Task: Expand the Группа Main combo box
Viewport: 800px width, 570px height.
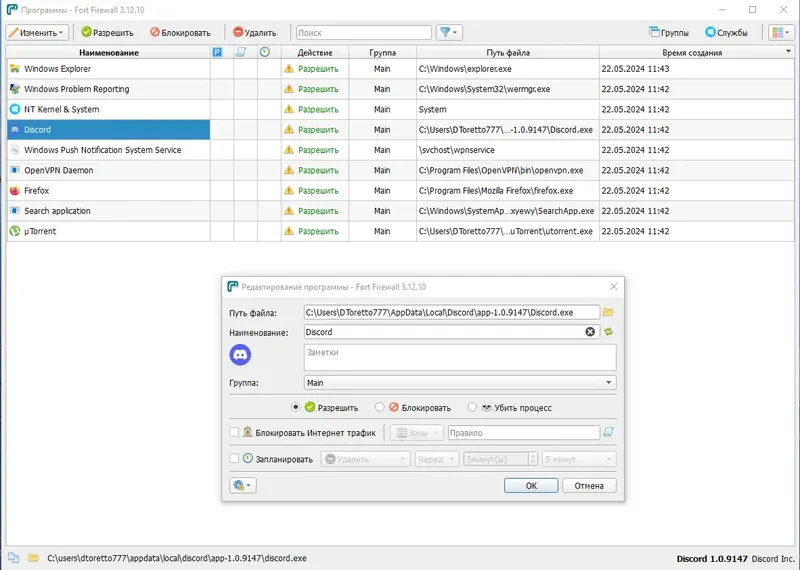Action: click(460, 383)
